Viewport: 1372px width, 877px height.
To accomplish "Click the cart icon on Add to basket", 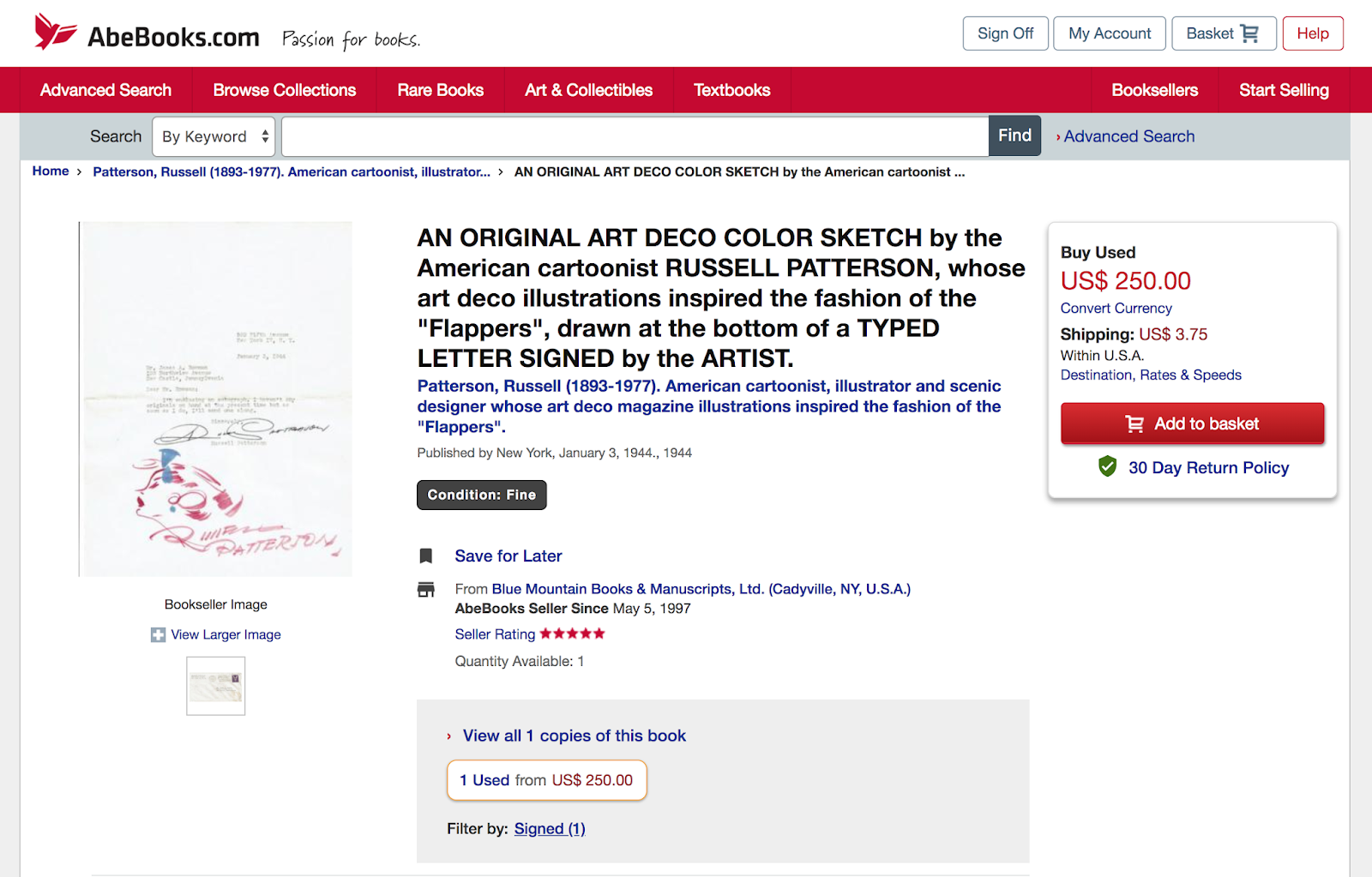I will [x=1134, y=424].
